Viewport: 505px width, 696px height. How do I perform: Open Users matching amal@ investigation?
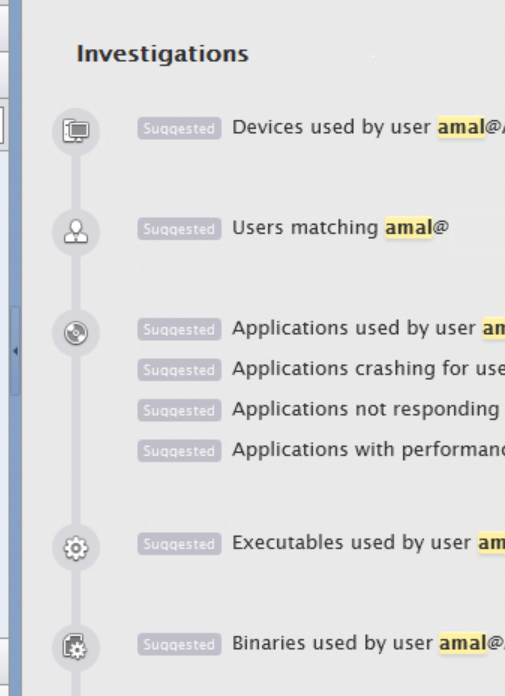[x=340, y=228]
